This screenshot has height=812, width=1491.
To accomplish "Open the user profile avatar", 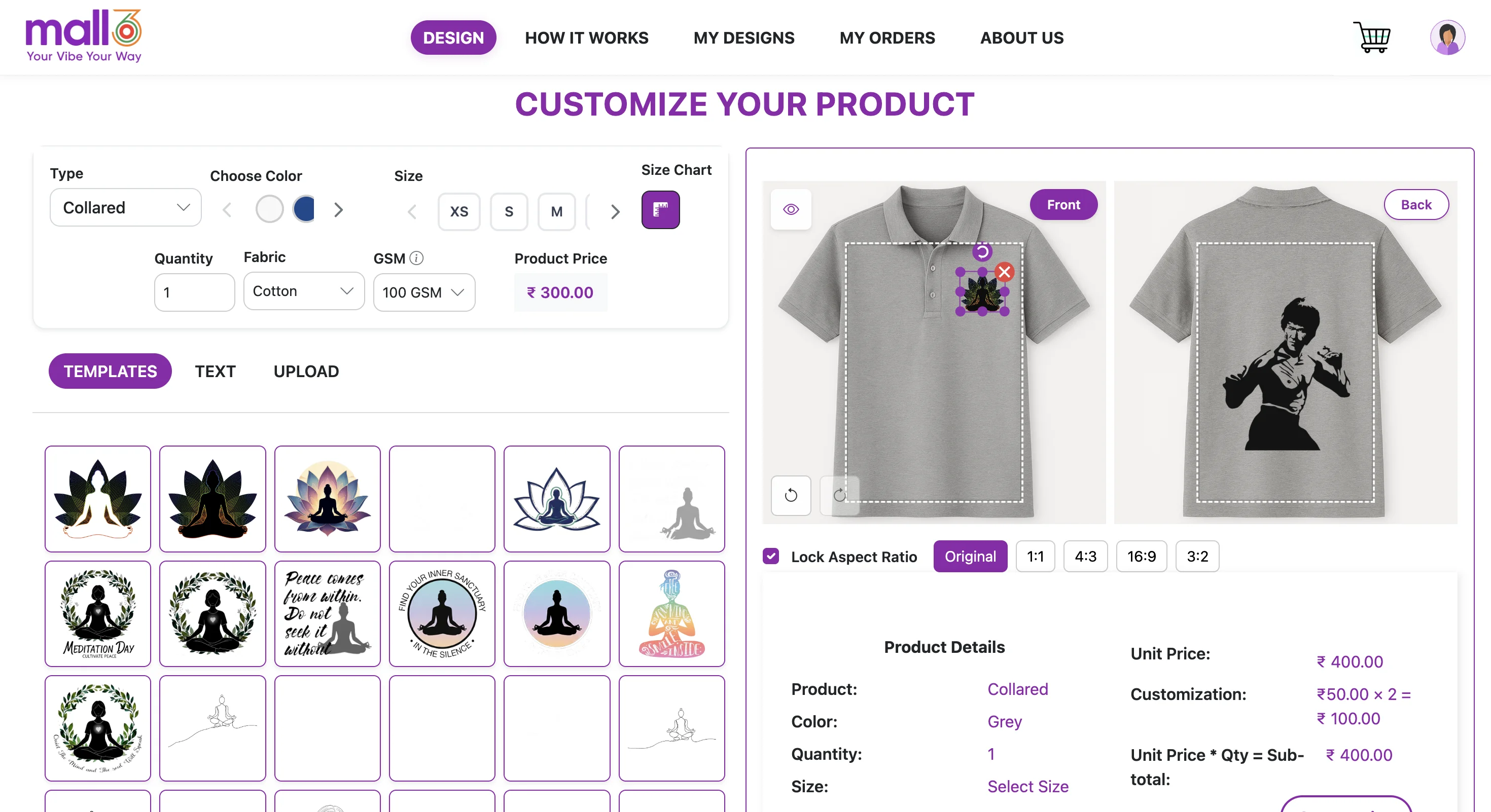I will pyautogui.click(x=1447, y=38).
